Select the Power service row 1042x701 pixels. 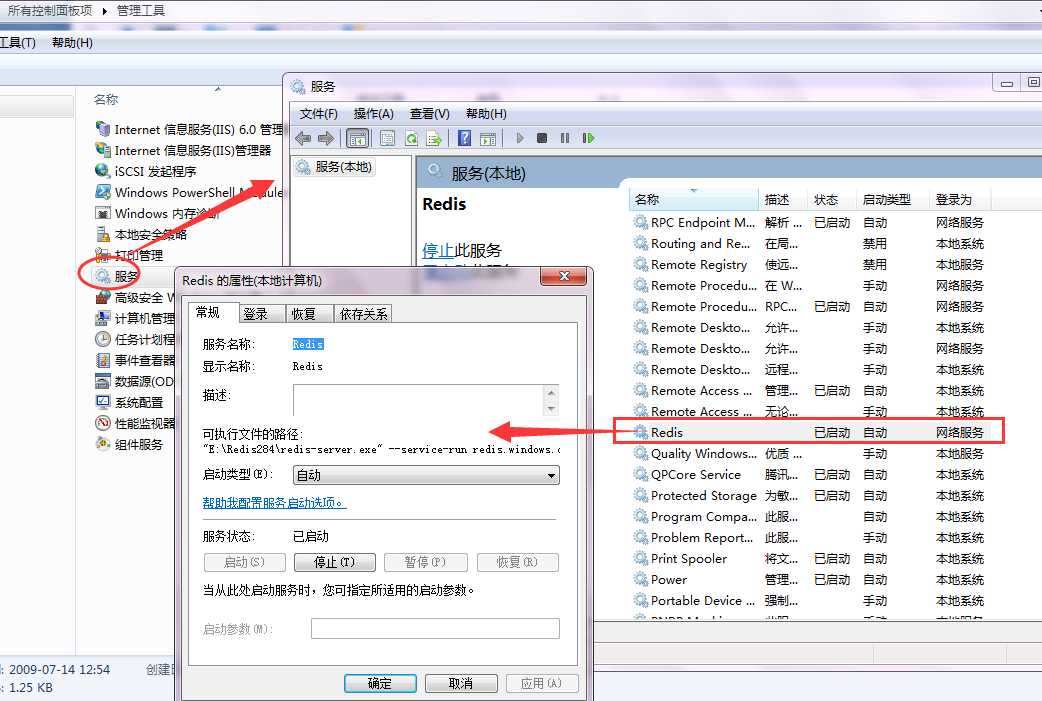(x=809, y=579)
